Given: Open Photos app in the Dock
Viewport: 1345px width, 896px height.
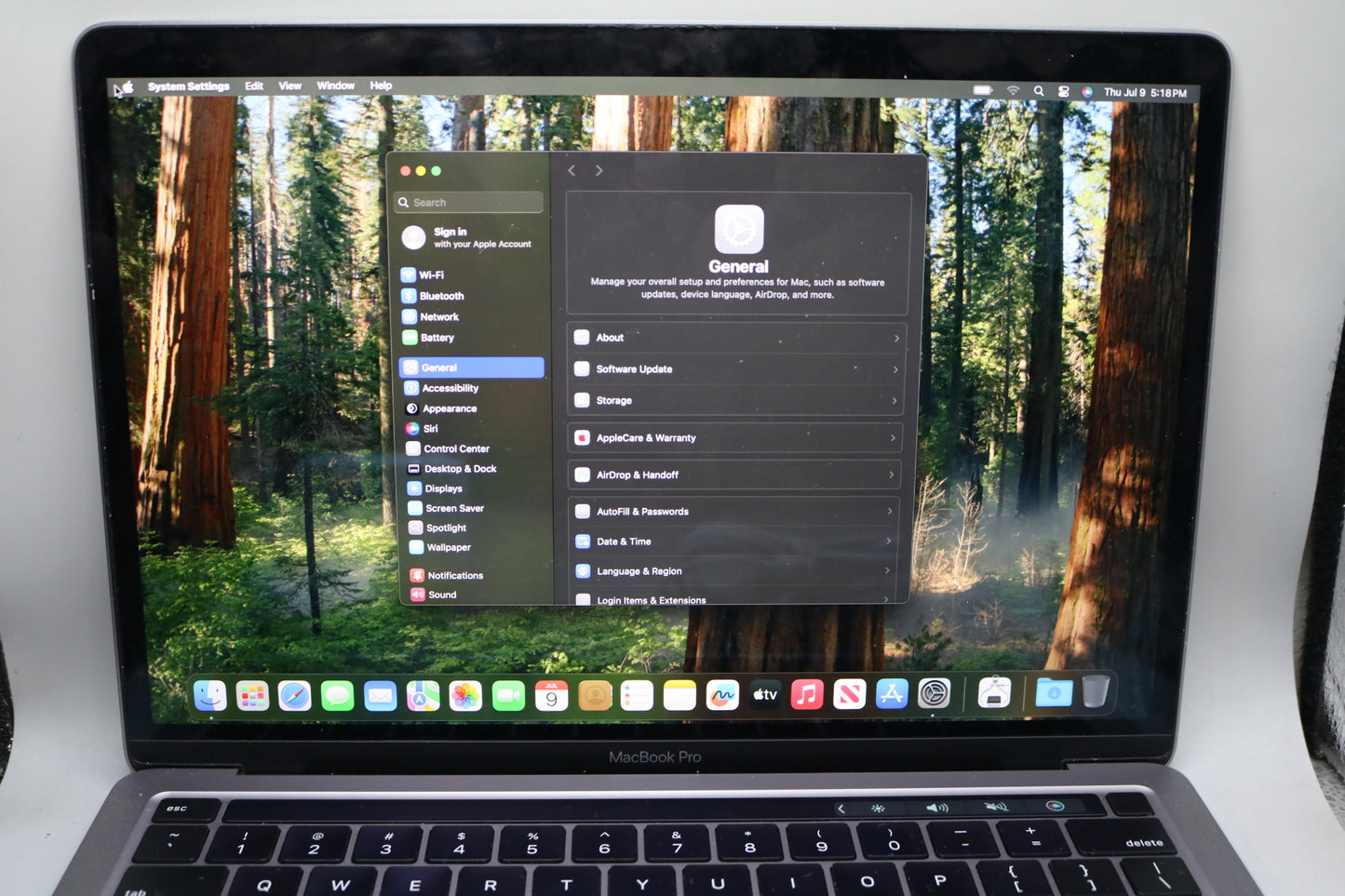Looking at the screenshot, I should (x=465, y=695).
